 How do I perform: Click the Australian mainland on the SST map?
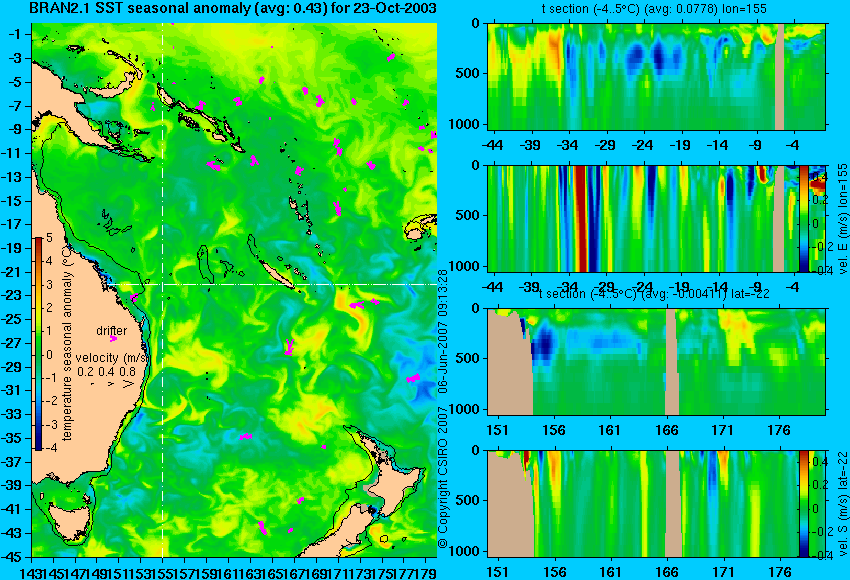coord(81,304)
